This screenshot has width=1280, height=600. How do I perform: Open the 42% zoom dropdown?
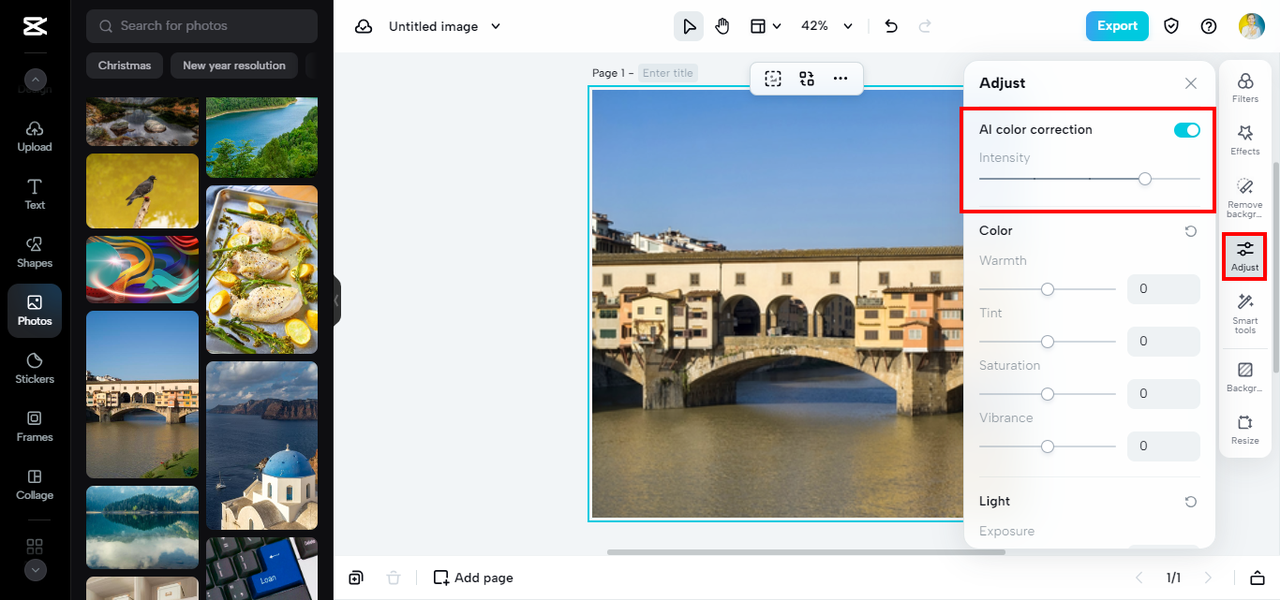coord(828,26)
